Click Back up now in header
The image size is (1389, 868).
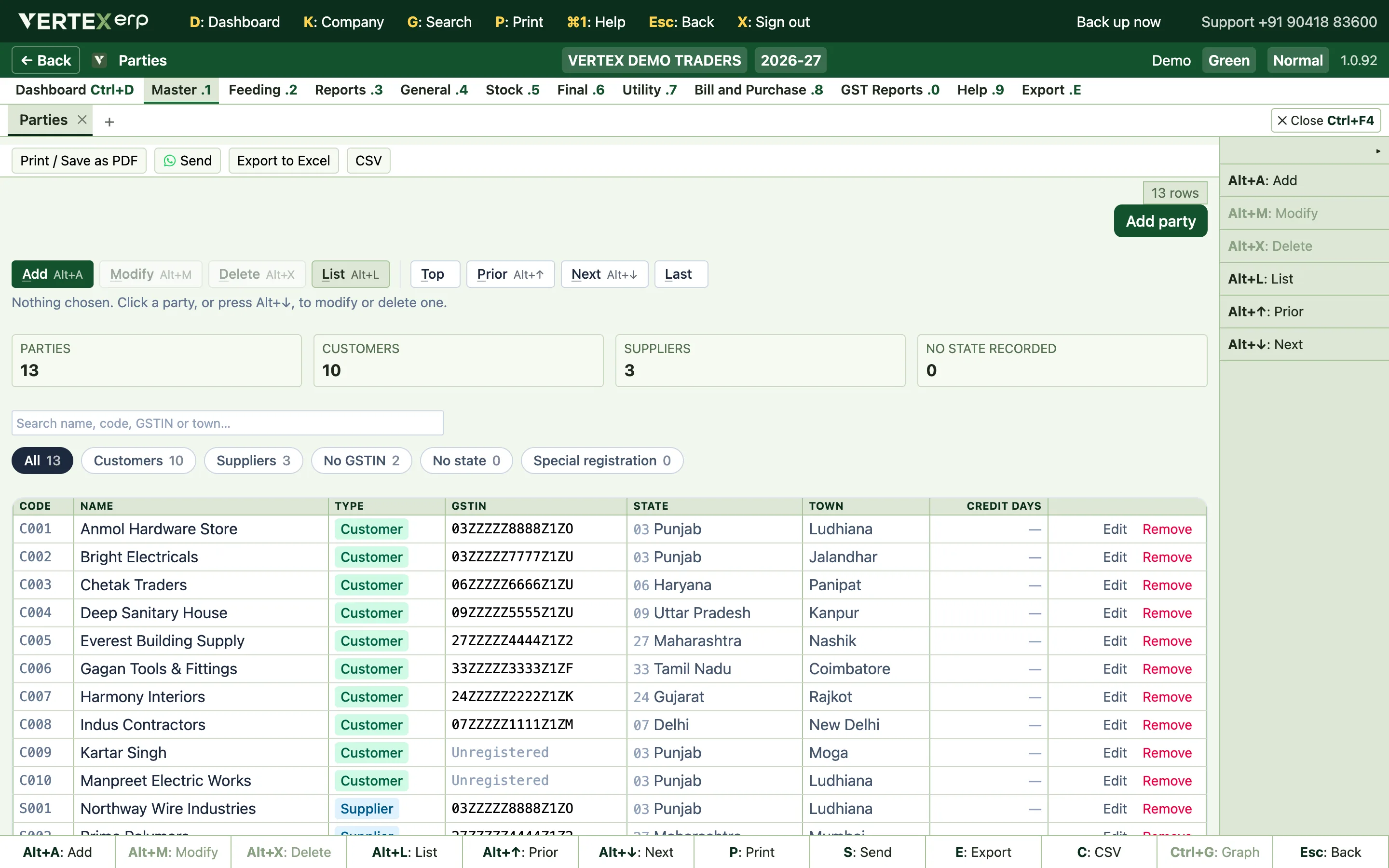1118,22
